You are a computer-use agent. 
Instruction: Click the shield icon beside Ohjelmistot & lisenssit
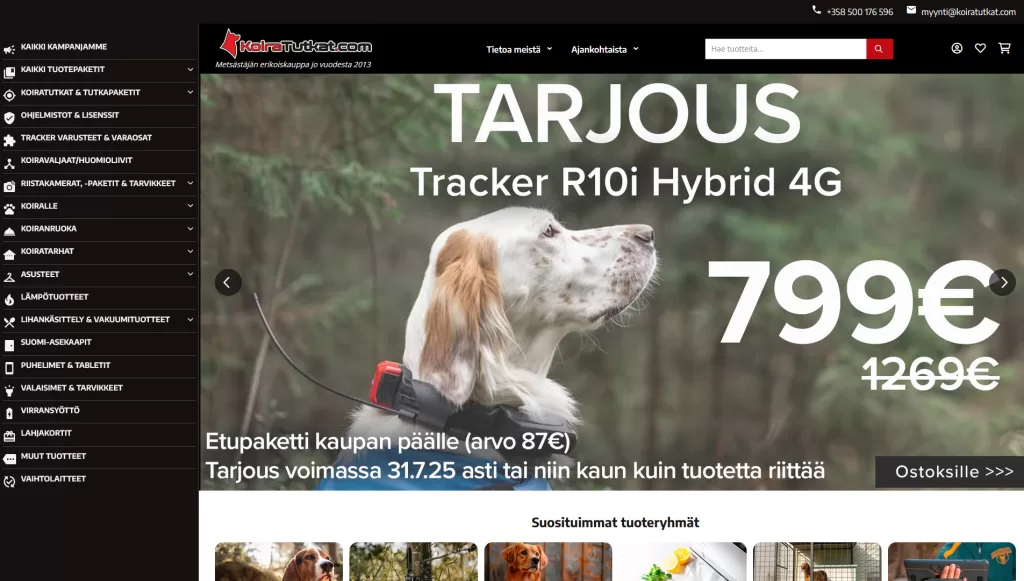tap(9, 118)
